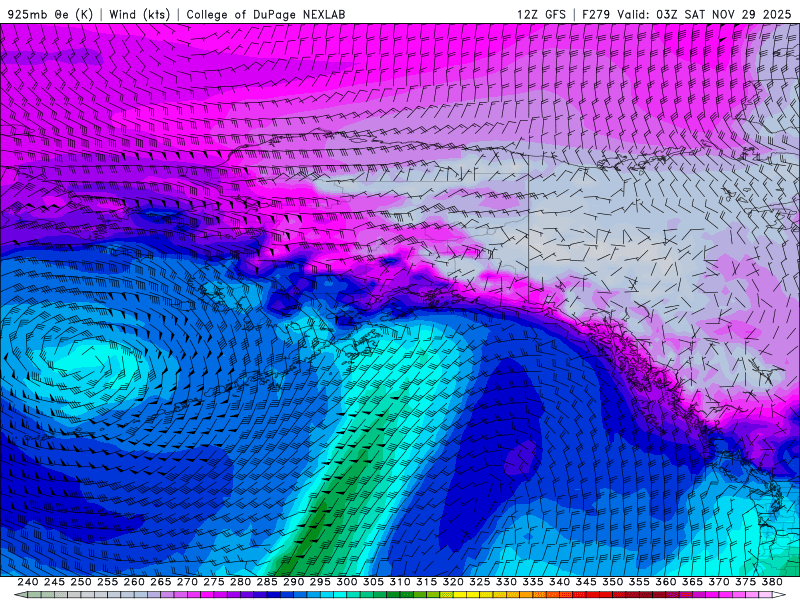
Task: Click the "F279" forecast hour label
Action: (x=596, y=14)
